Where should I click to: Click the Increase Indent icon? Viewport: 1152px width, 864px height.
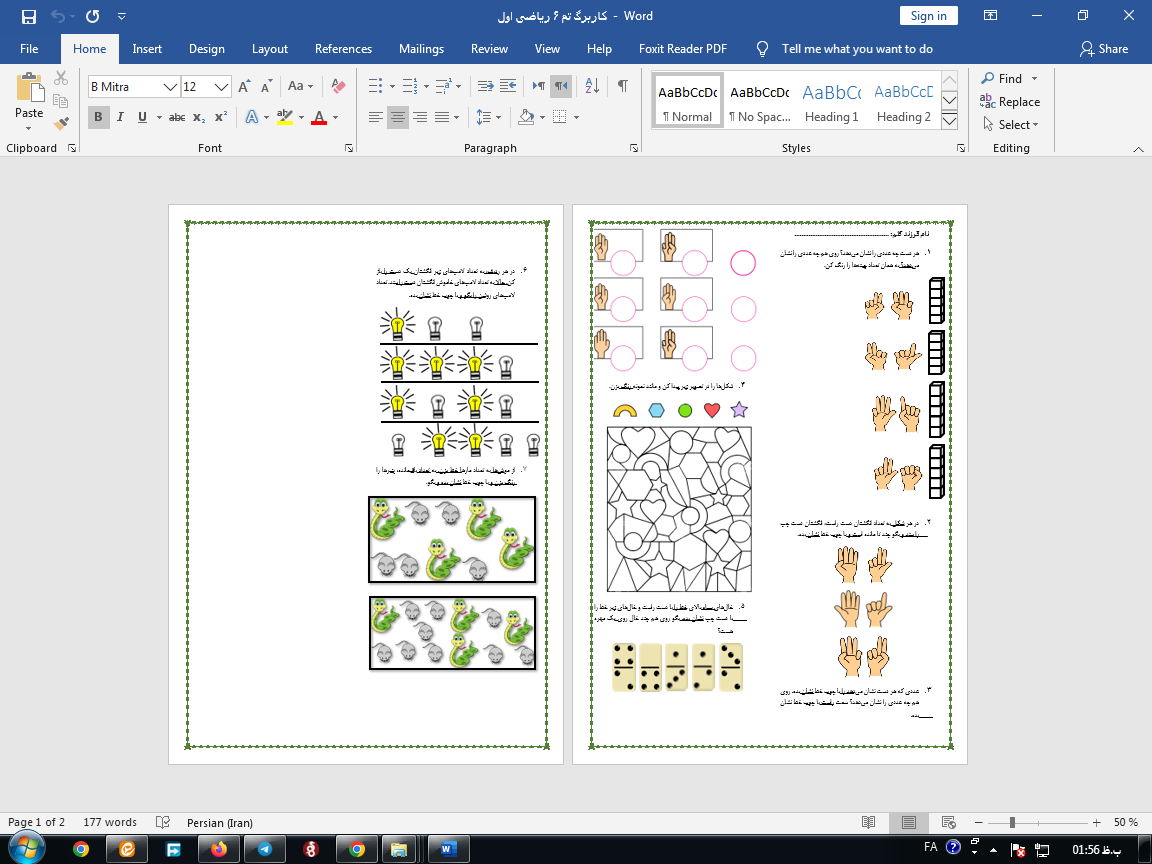pos(508,87)
